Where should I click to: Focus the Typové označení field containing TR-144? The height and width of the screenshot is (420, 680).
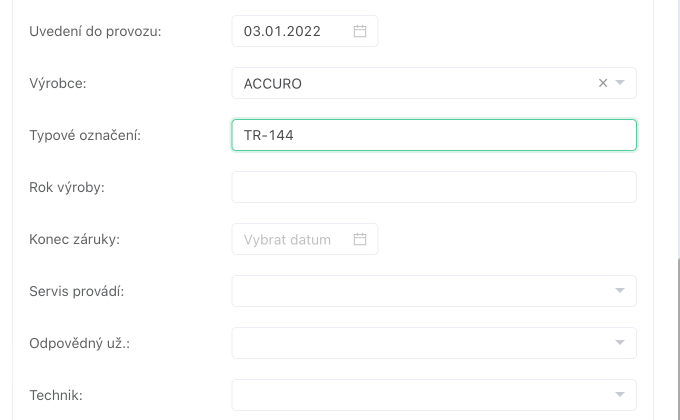coord(433,135)
